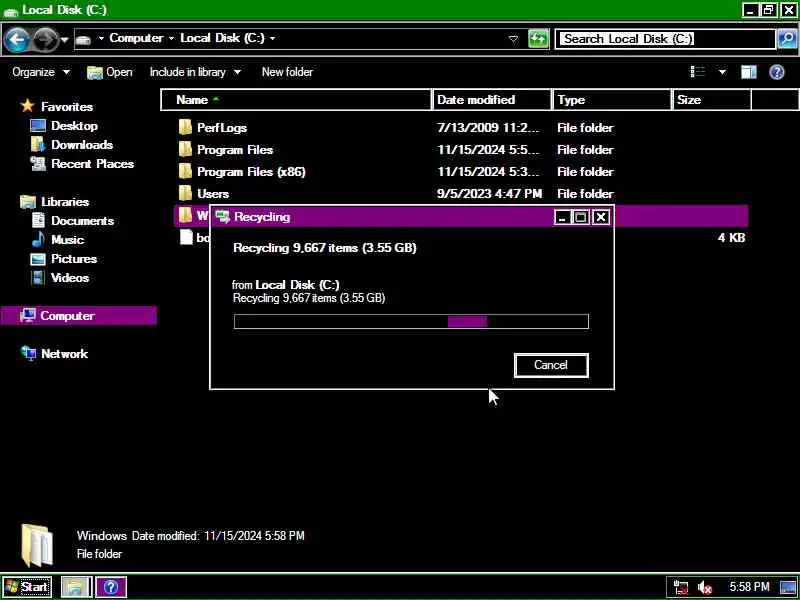Open Explorer Help icon
The height and width of the screenshot is (600, 800).
[x=777, y=72]
